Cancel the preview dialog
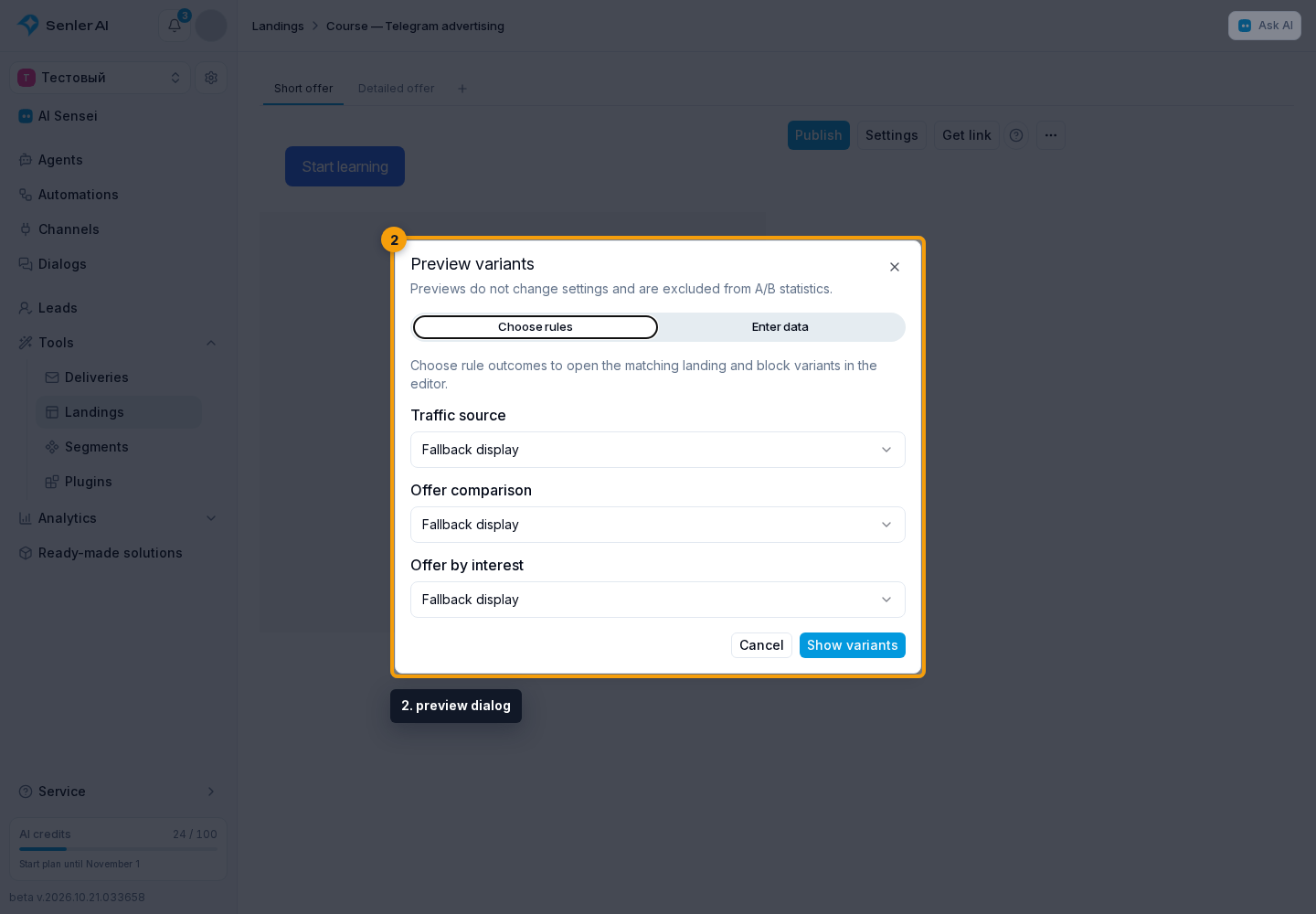 761,645
